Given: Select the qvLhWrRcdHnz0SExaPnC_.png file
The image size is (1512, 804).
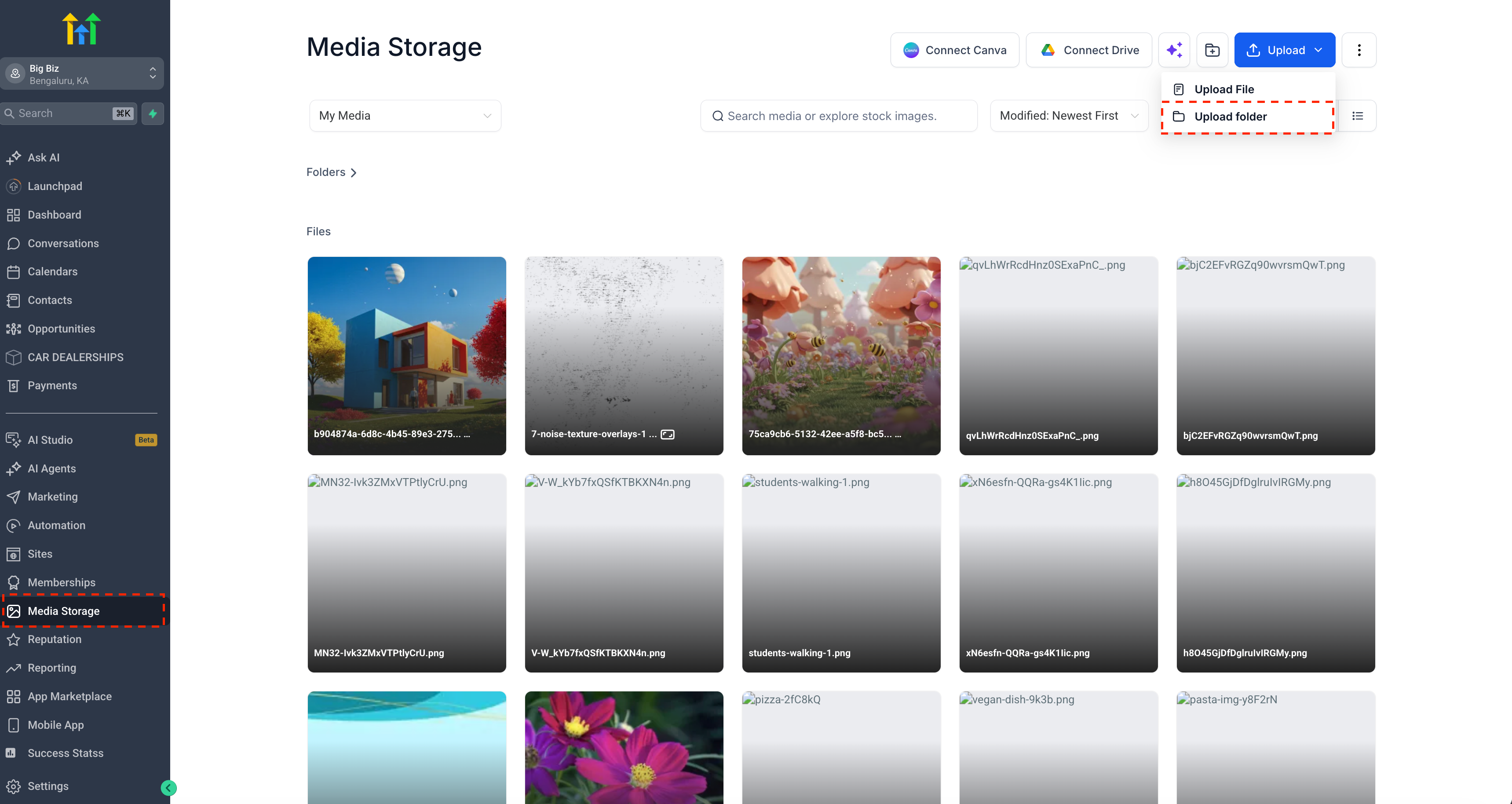Looking at the screenshot, I should [1058, 356].
